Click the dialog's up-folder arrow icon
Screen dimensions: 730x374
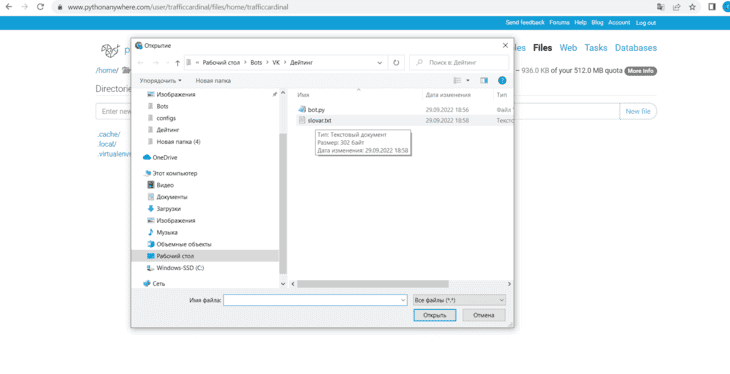[177, 63]
